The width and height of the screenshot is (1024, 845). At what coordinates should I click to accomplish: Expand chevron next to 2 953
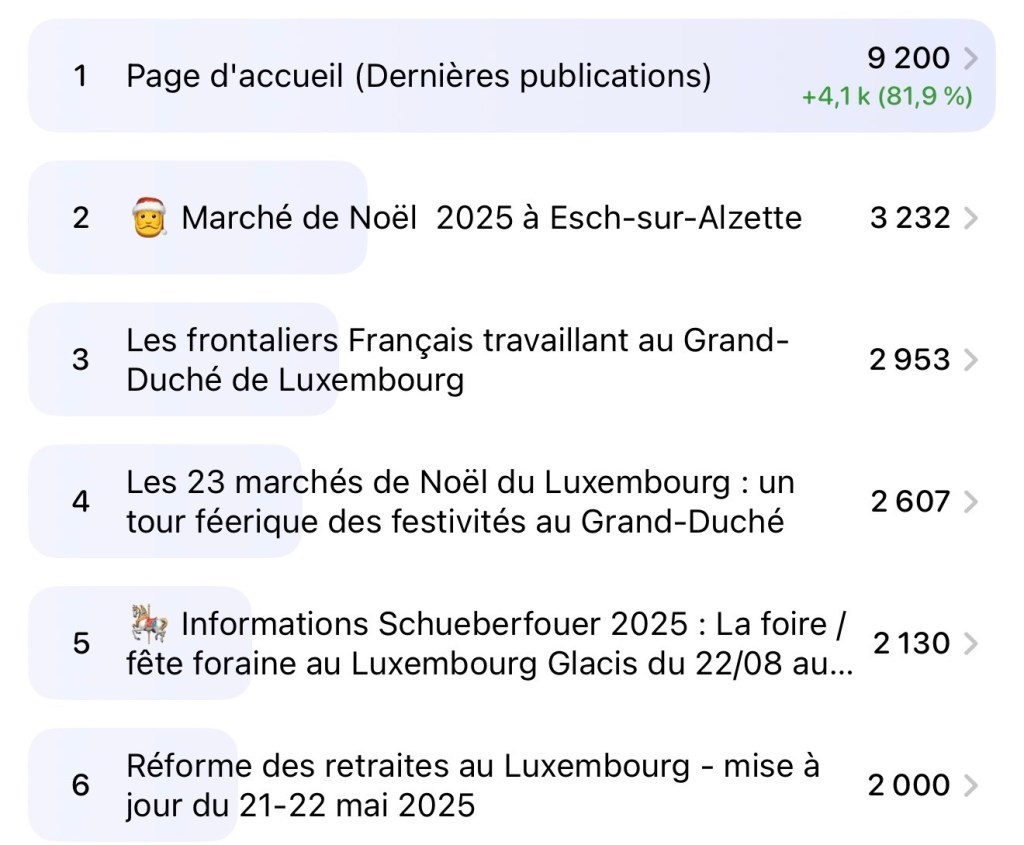pyautogui.click(x=969, y=360)
